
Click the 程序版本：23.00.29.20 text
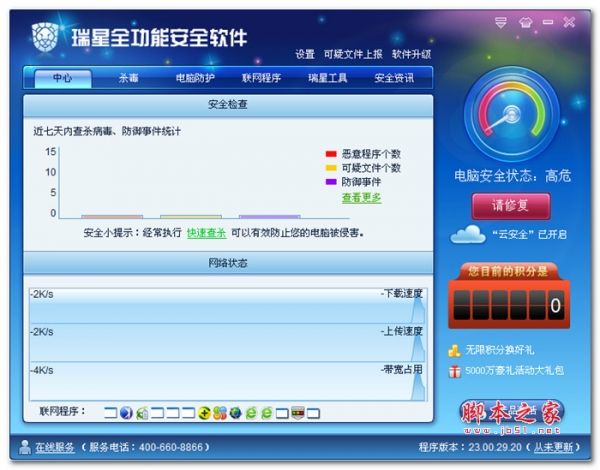470,447
